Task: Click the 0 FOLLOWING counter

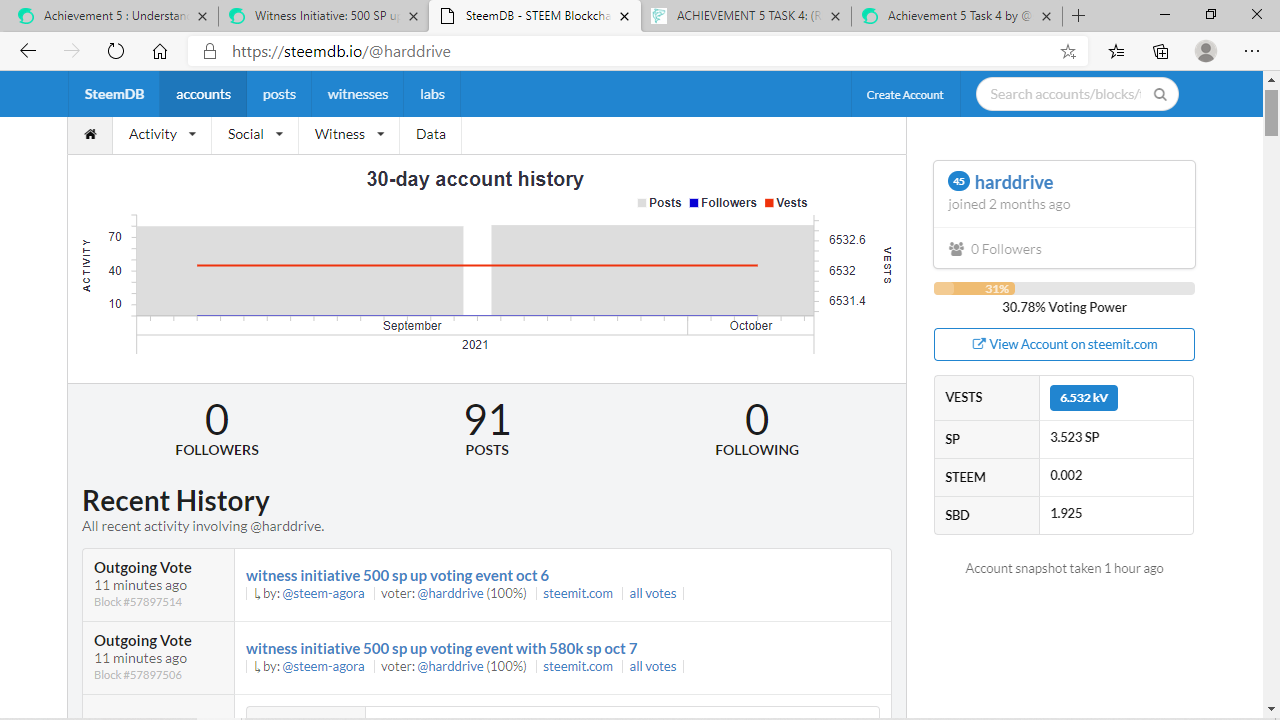Action: point(757,430)
